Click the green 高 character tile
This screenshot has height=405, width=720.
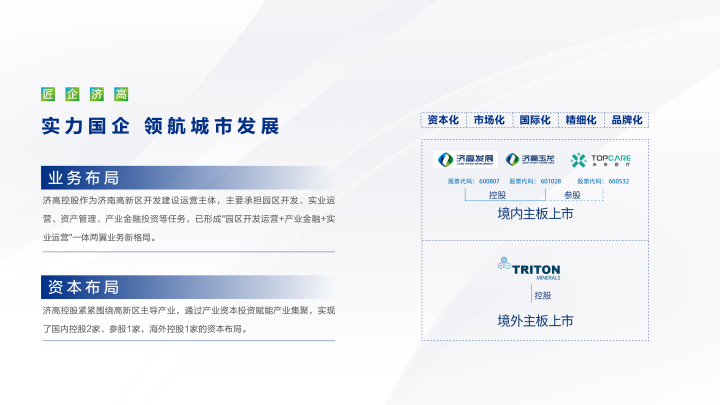pos(121,94)
